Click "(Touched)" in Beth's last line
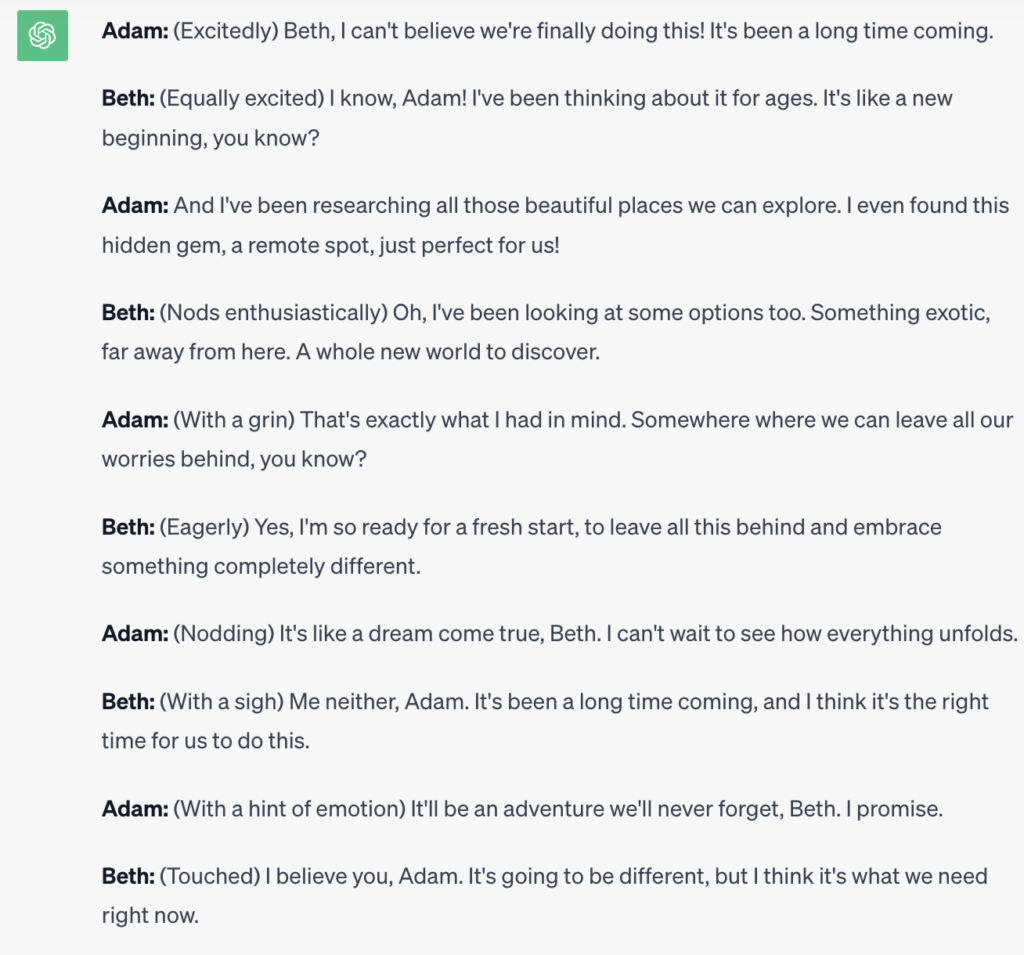 click(x=210, y=876)
